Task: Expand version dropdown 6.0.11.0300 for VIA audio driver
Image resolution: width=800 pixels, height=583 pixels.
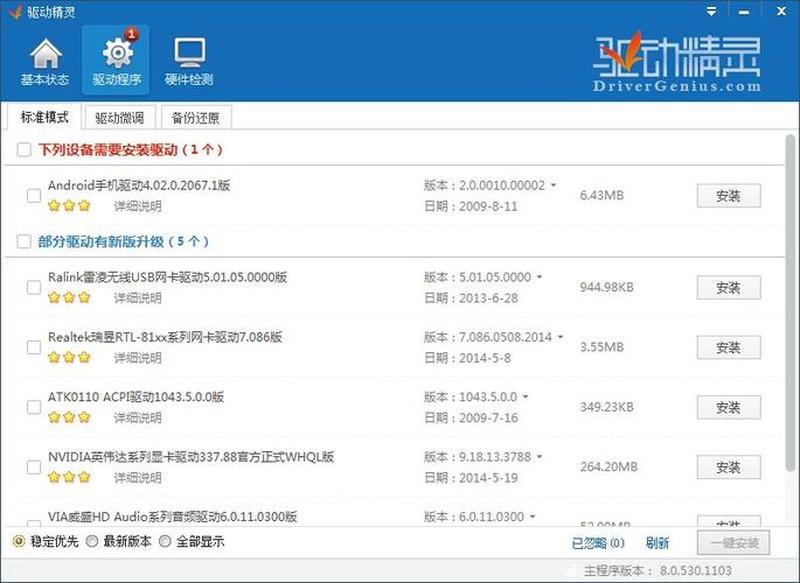Action: (x=532, y=517)
